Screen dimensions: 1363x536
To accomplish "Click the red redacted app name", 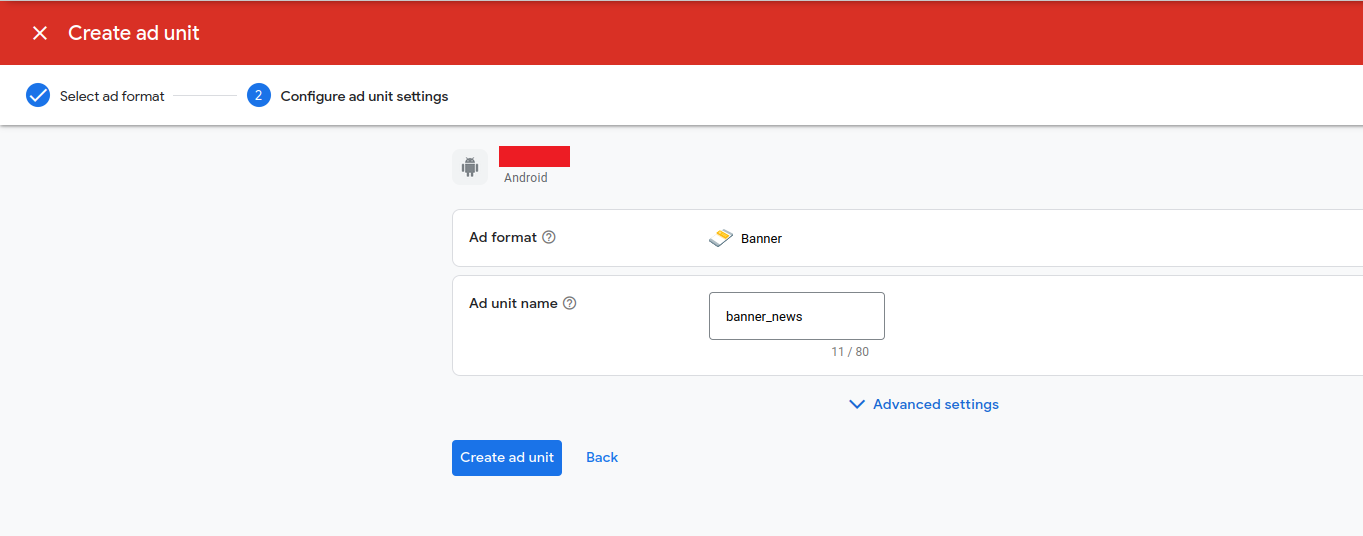I will [534, 156].
